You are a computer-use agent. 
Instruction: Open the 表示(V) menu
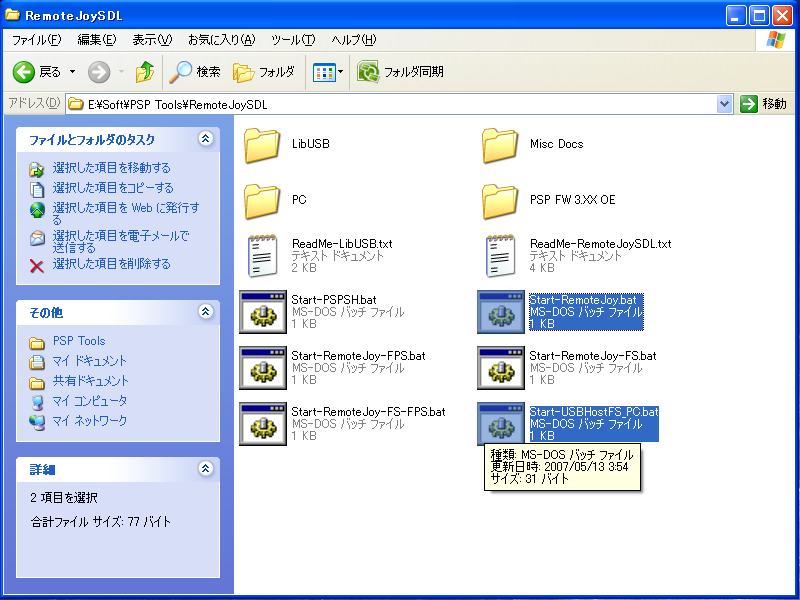tap(152, 40)
